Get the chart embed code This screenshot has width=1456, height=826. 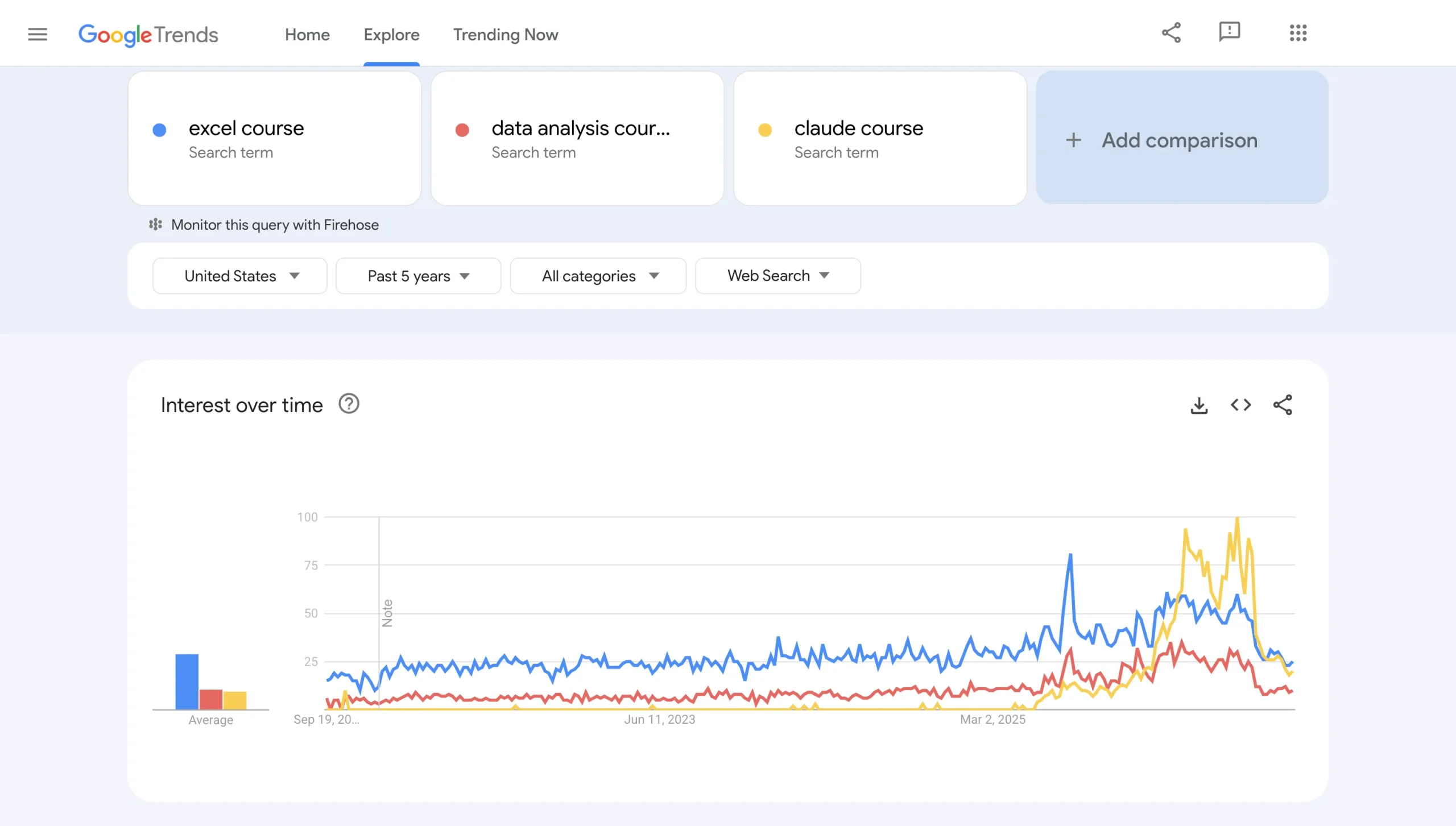point(1240,405)
